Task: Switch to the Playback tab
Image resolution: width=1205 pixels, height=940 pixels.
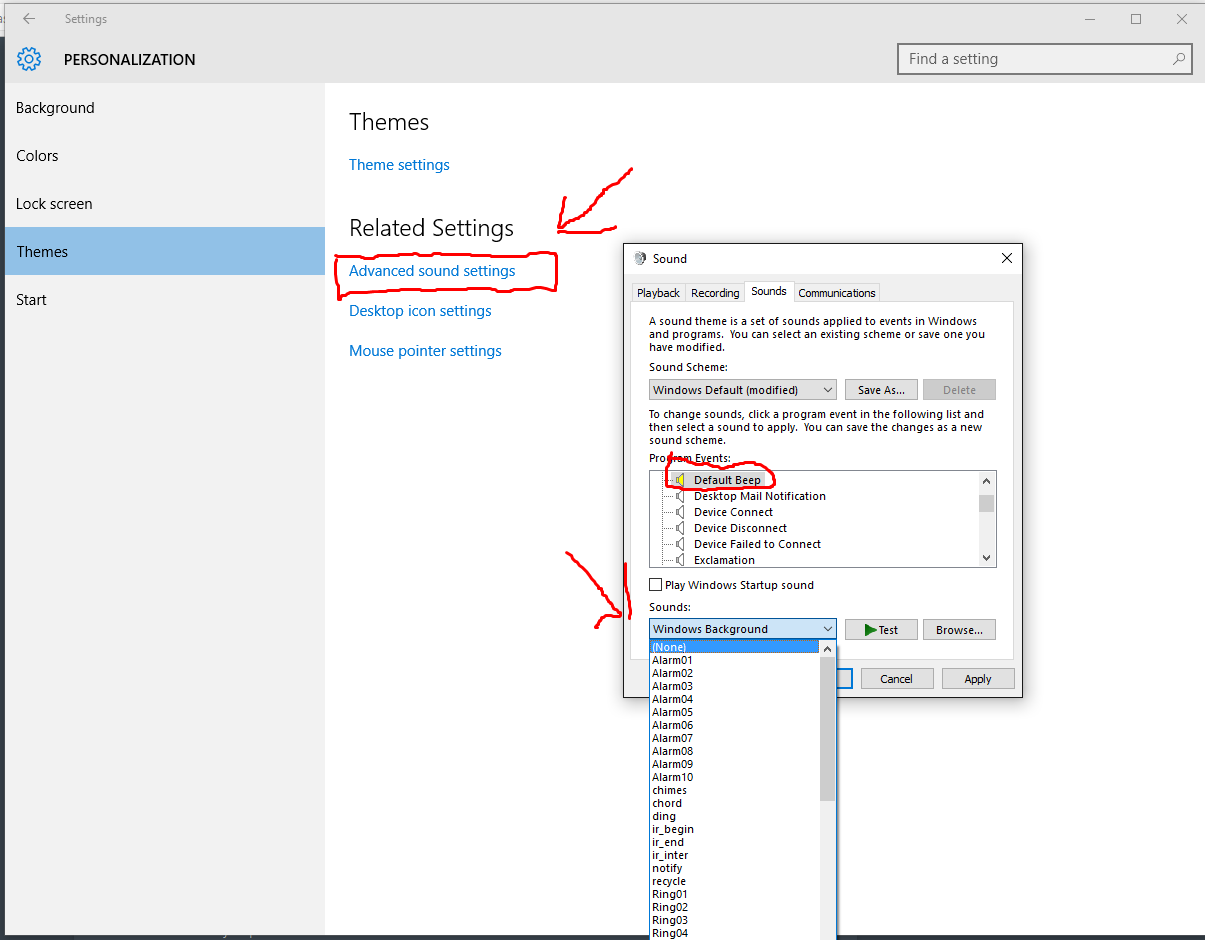Action: 658,293
